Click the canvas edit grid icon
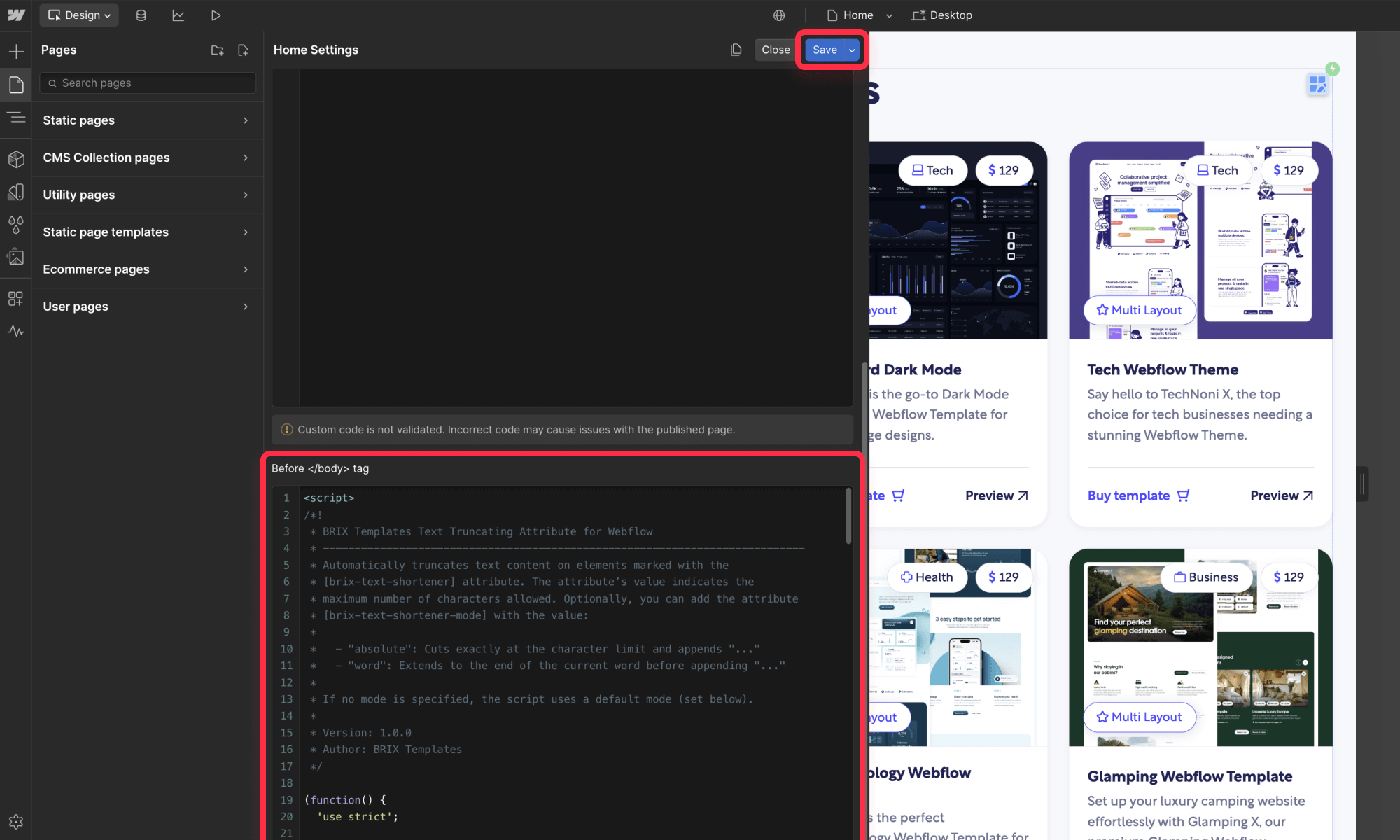This screenshot has width=1400, height=840. [1317, 85]
